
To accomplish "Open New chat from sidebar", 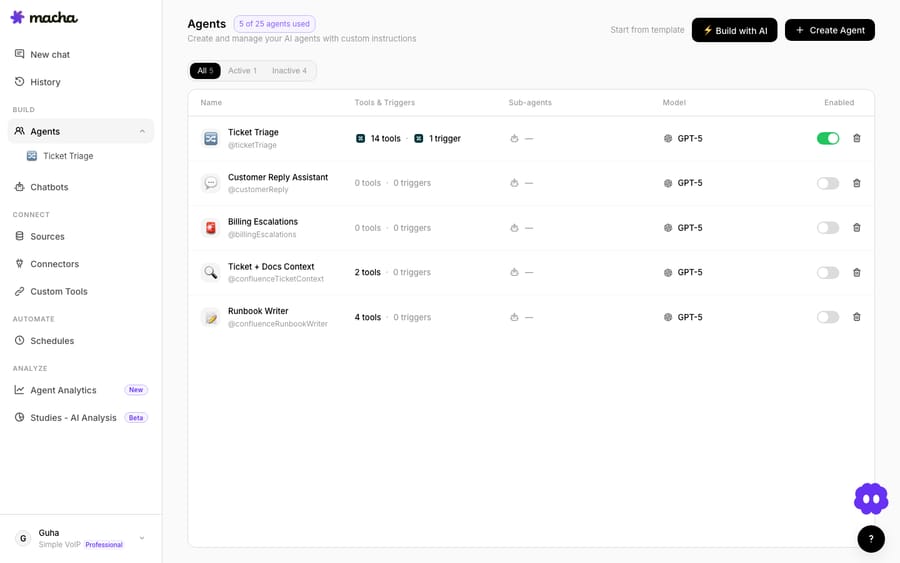I will pos(81,55).
